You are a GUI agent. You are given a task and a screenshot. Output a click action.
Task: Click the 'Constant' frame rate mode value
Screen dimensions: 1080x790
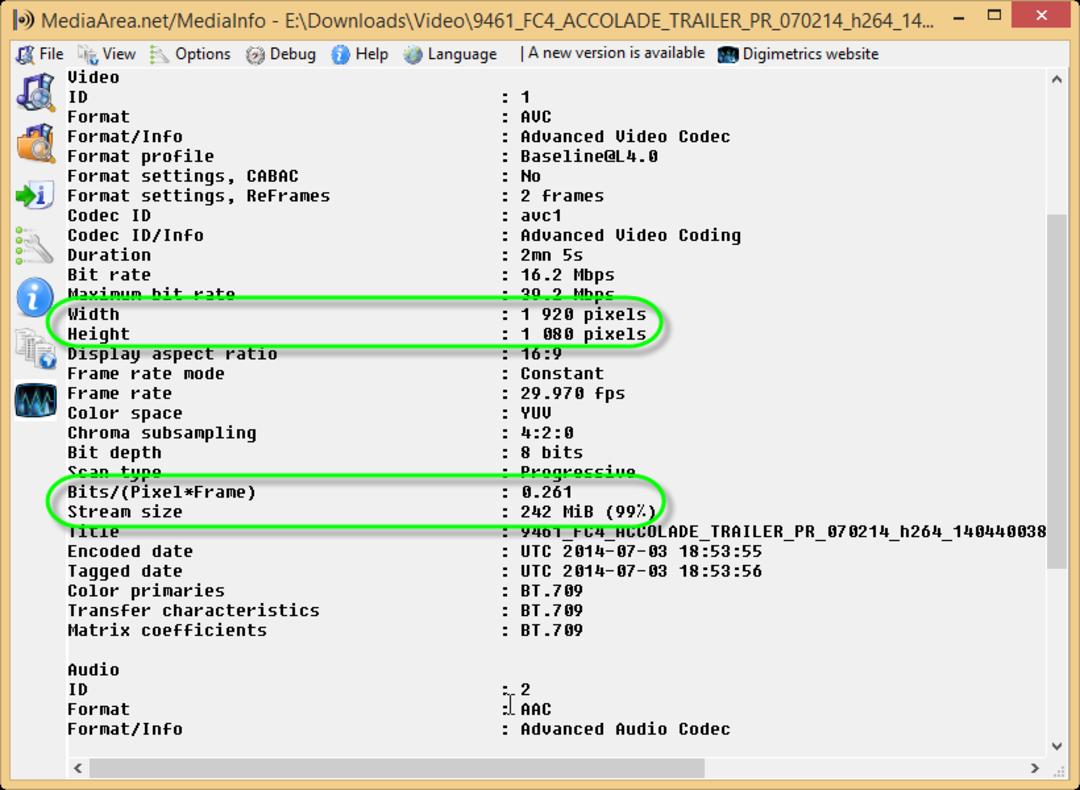click(x=562, y=373)
